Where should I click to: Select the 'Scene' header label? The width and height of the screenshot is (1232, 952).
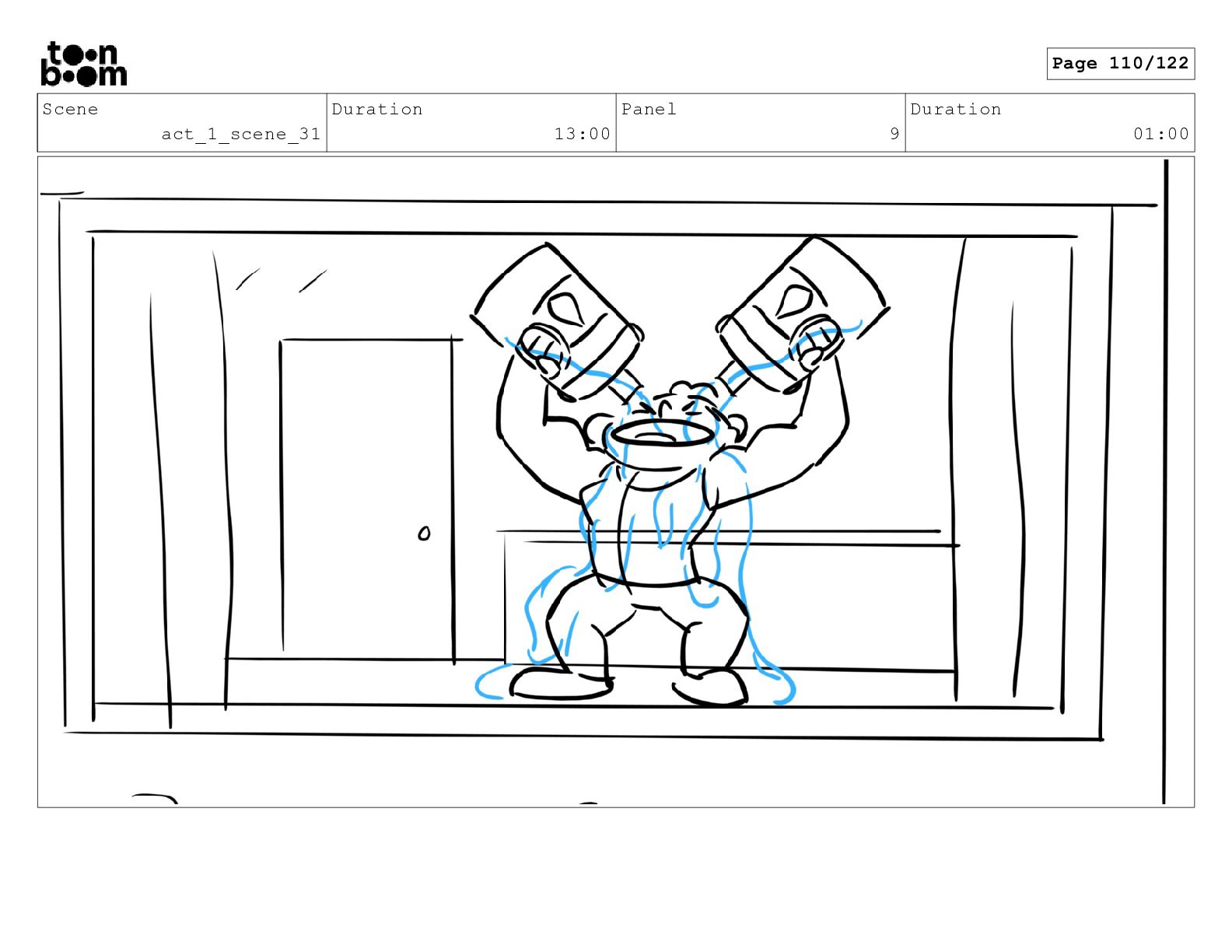click(71, 109)
